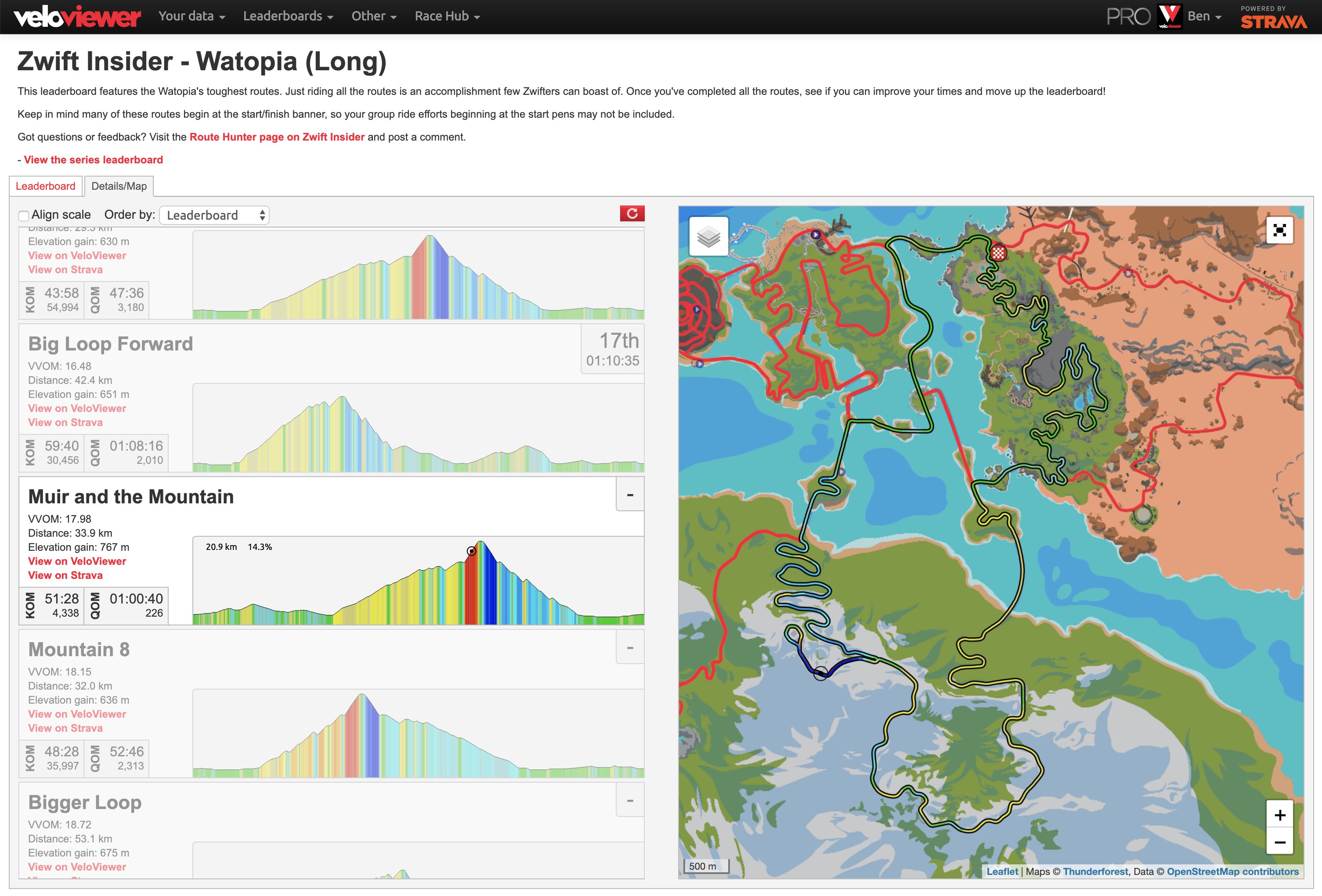Click the QOM 52:46 box for Mountain 8
This screenshot has width=1322, height=896.
pyautogui.click(x=117, y=759)
